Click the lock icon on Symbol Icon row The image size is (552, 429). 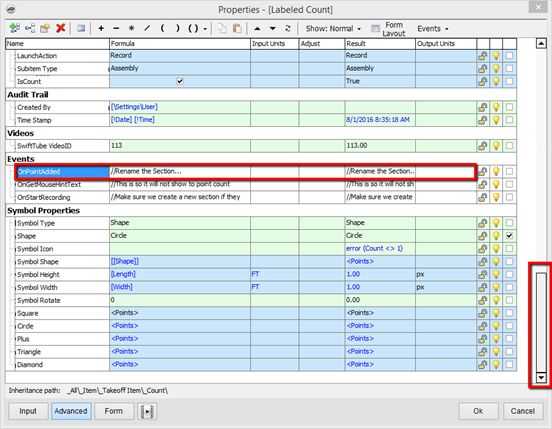click(482, 249)
